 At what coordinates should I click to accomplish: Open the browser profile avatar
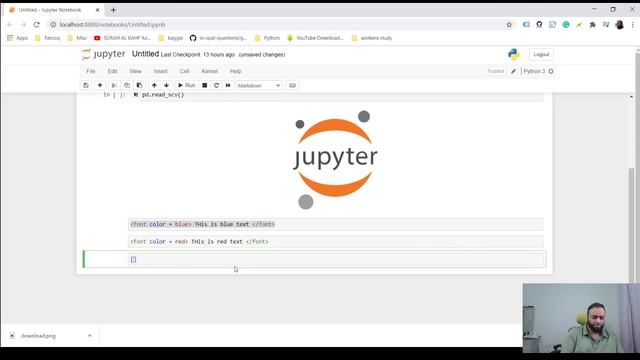[x=620, y=24]
